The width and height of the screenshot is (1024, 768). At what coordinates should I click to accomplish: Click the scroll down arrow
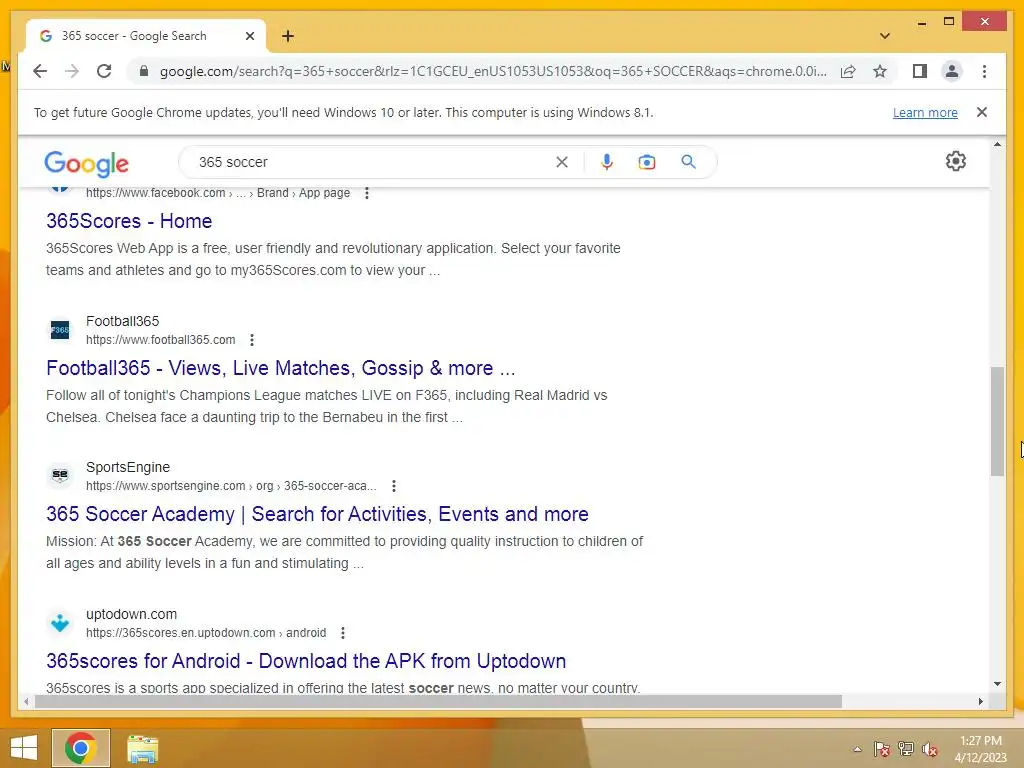pos(997,684)
